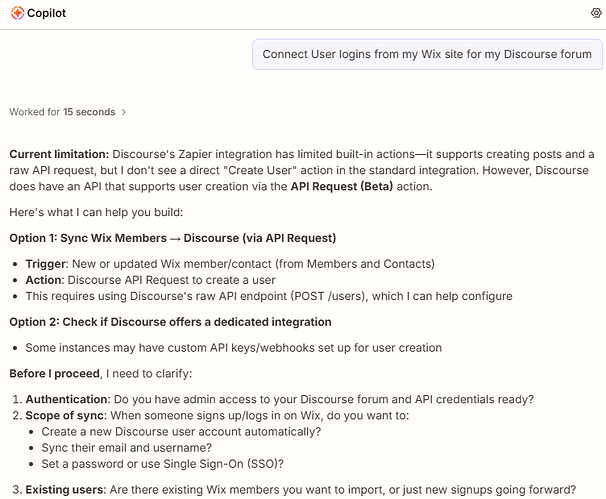The width and height of the screenshot is (606, 499).
Task: Click the 'Some instances may have custom API keys' bullet
Action: 233,348
